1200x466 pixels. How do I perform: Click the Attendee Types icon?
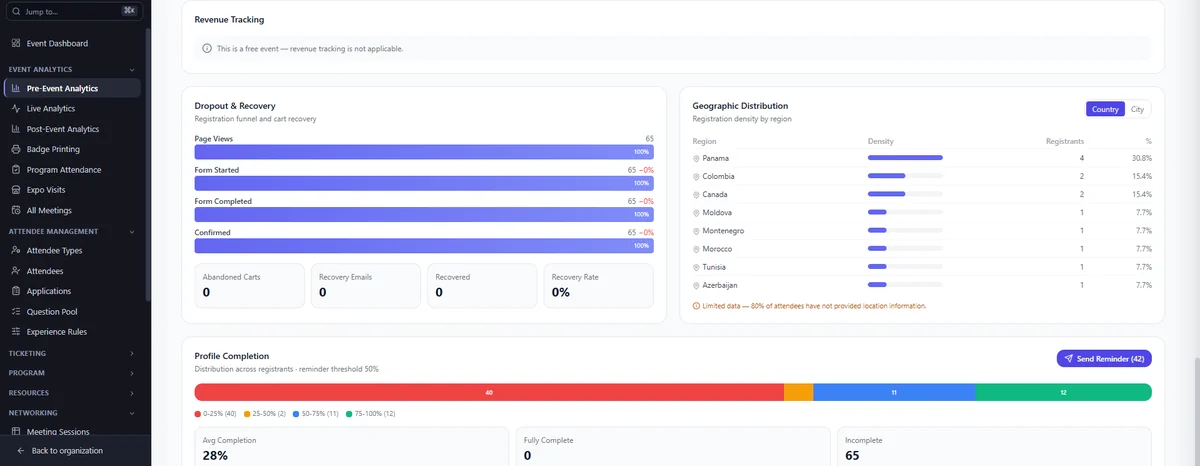(x=16, y=251)
